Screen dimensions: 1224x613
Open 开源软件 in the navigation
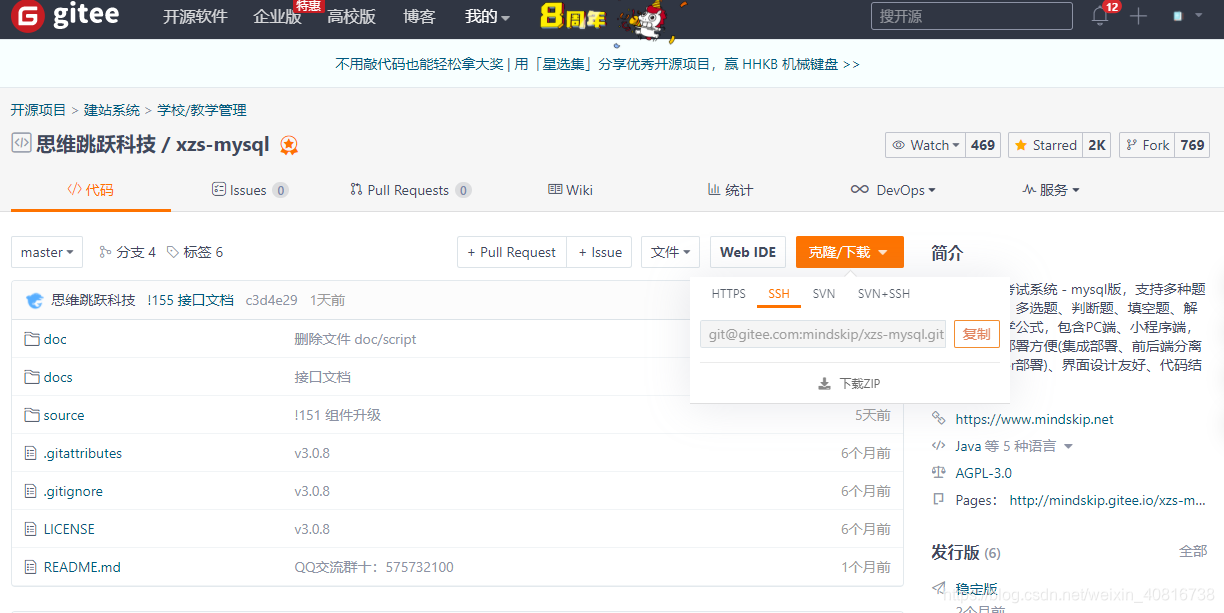[x=195, y=17]
